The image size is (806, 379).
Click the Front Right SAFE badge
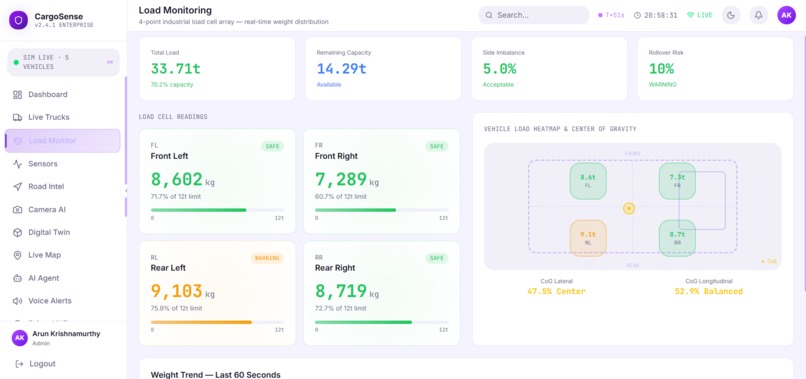436,147
